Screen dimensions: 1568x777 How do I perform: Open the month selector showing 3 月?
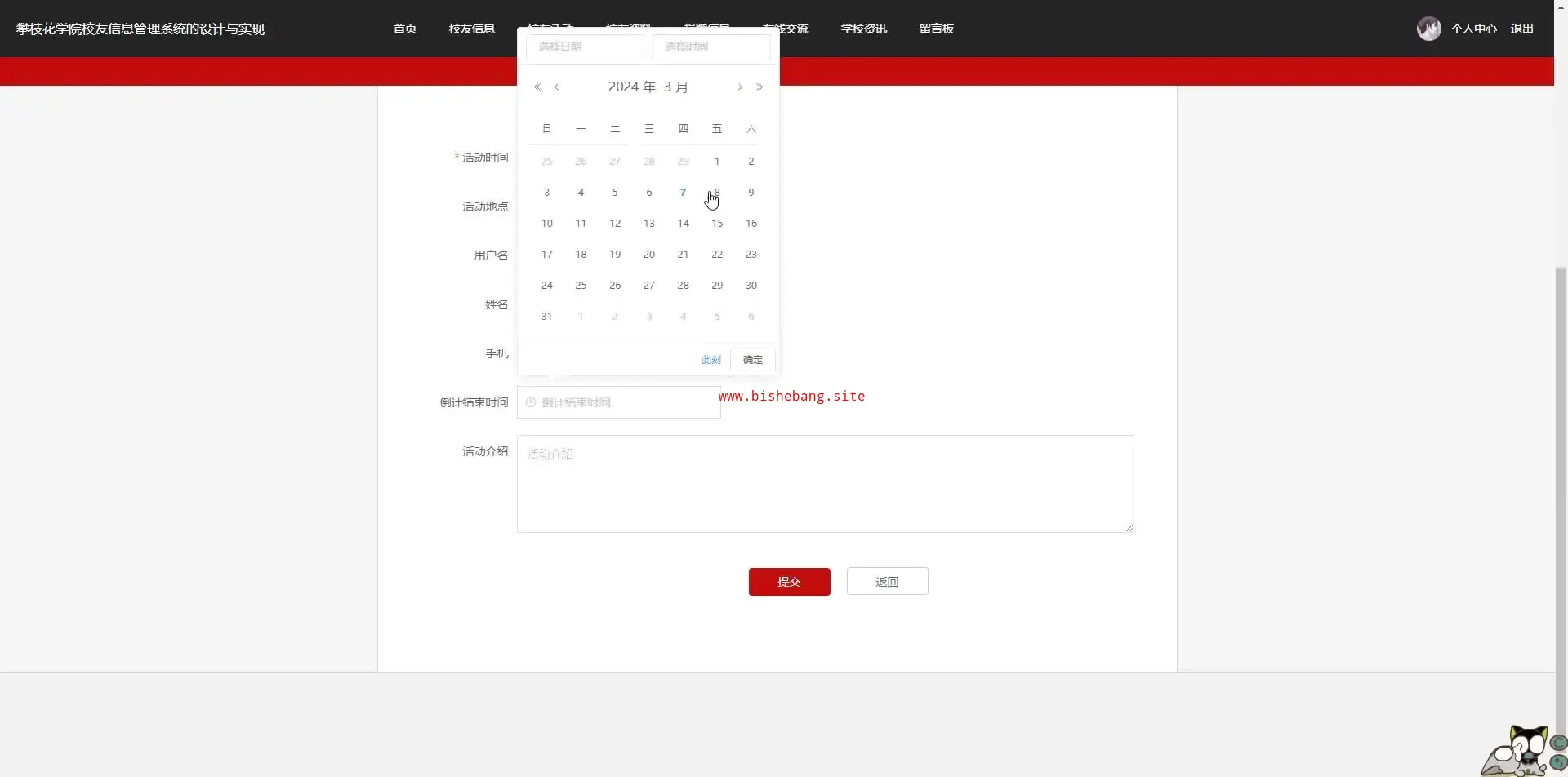tap(676, 87)
